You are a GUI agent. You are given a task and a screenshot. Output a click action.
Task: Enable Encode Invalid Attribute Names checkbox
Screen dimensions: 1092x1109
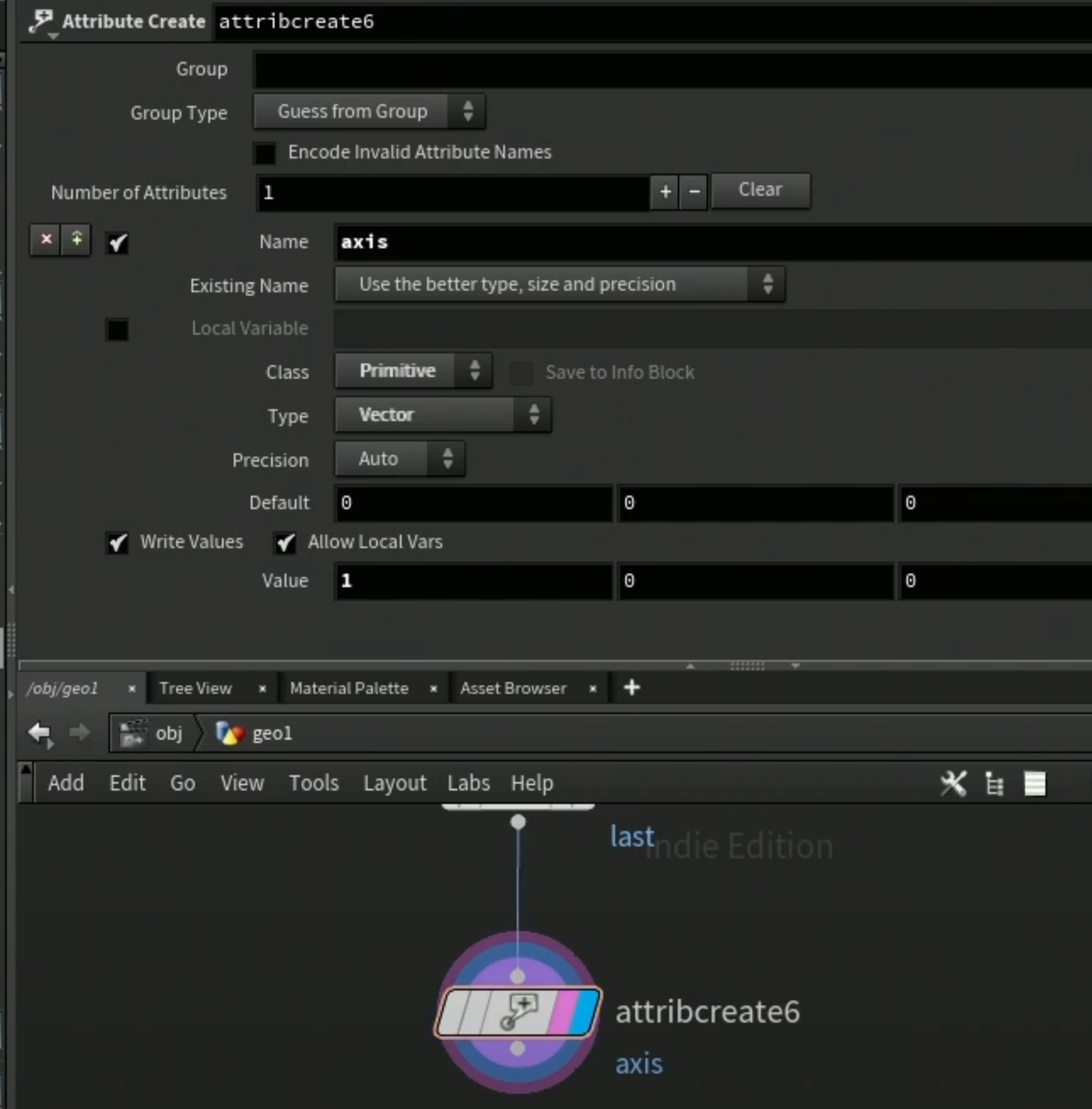[265, 153]
